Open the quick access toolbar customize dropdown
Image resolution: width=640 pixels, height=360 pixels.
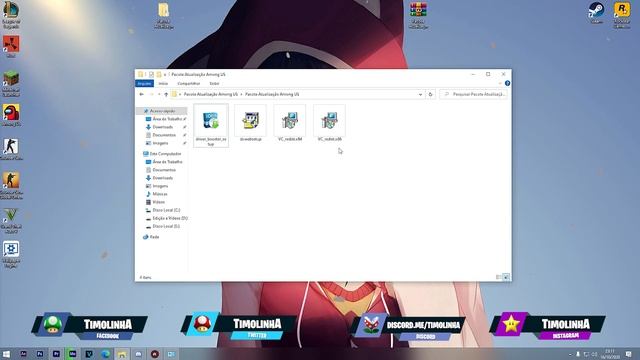tap(165, 74)
